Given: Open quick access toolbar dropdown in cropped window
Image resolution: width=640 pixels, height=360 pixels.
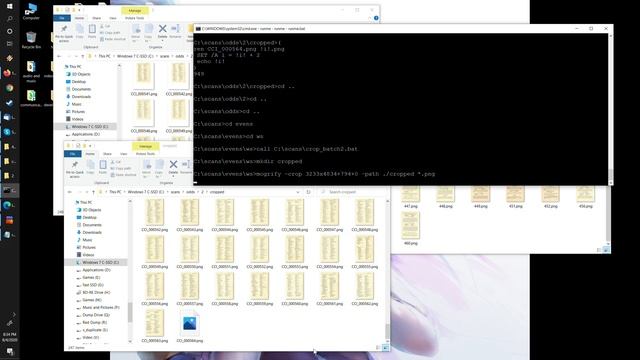Looking at the screenshot, I should pyautogui.click(x=91, y=146).
